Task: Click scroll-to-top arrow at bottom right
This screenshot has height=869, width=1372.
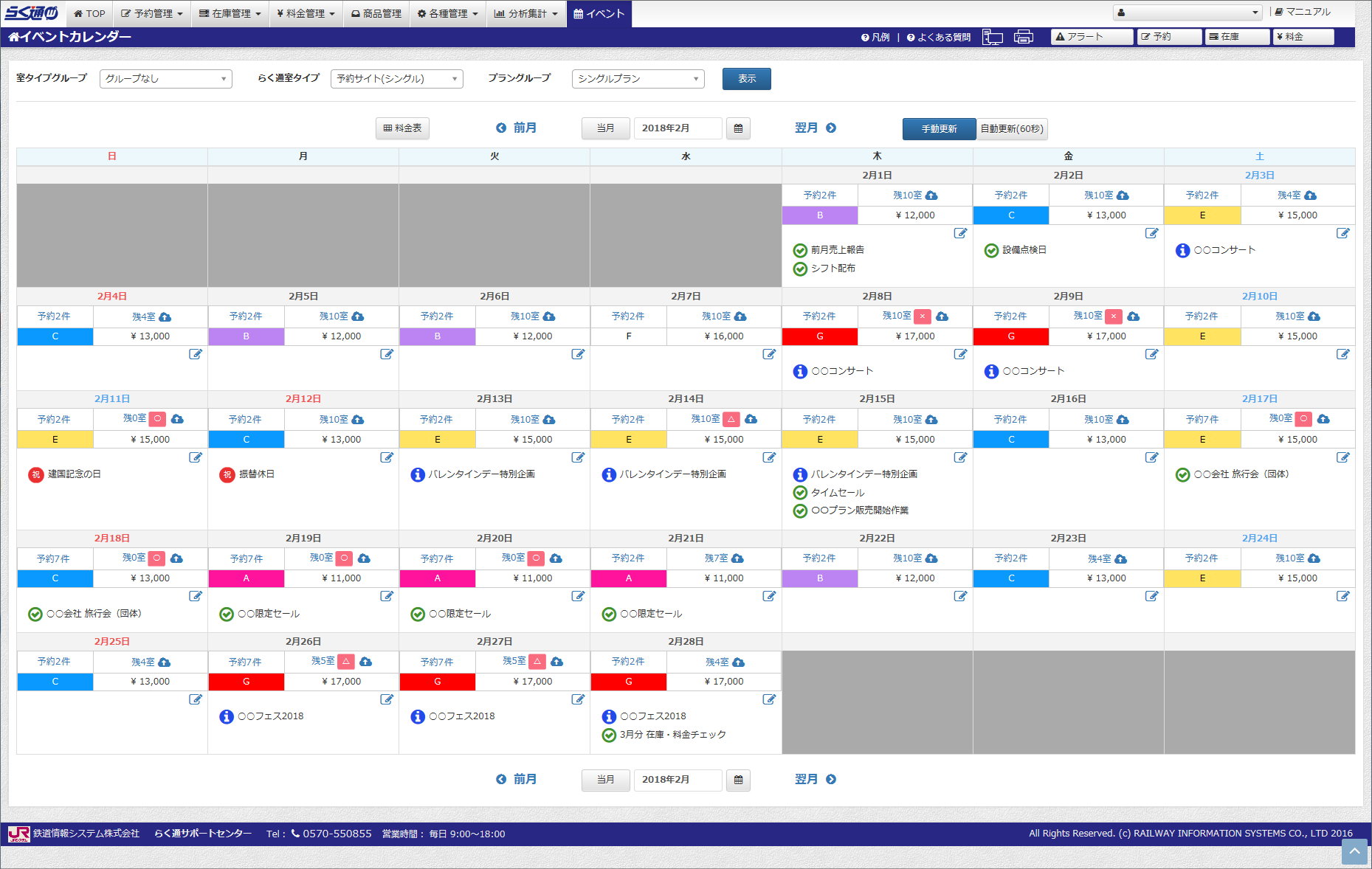Action: [1354, 851]
